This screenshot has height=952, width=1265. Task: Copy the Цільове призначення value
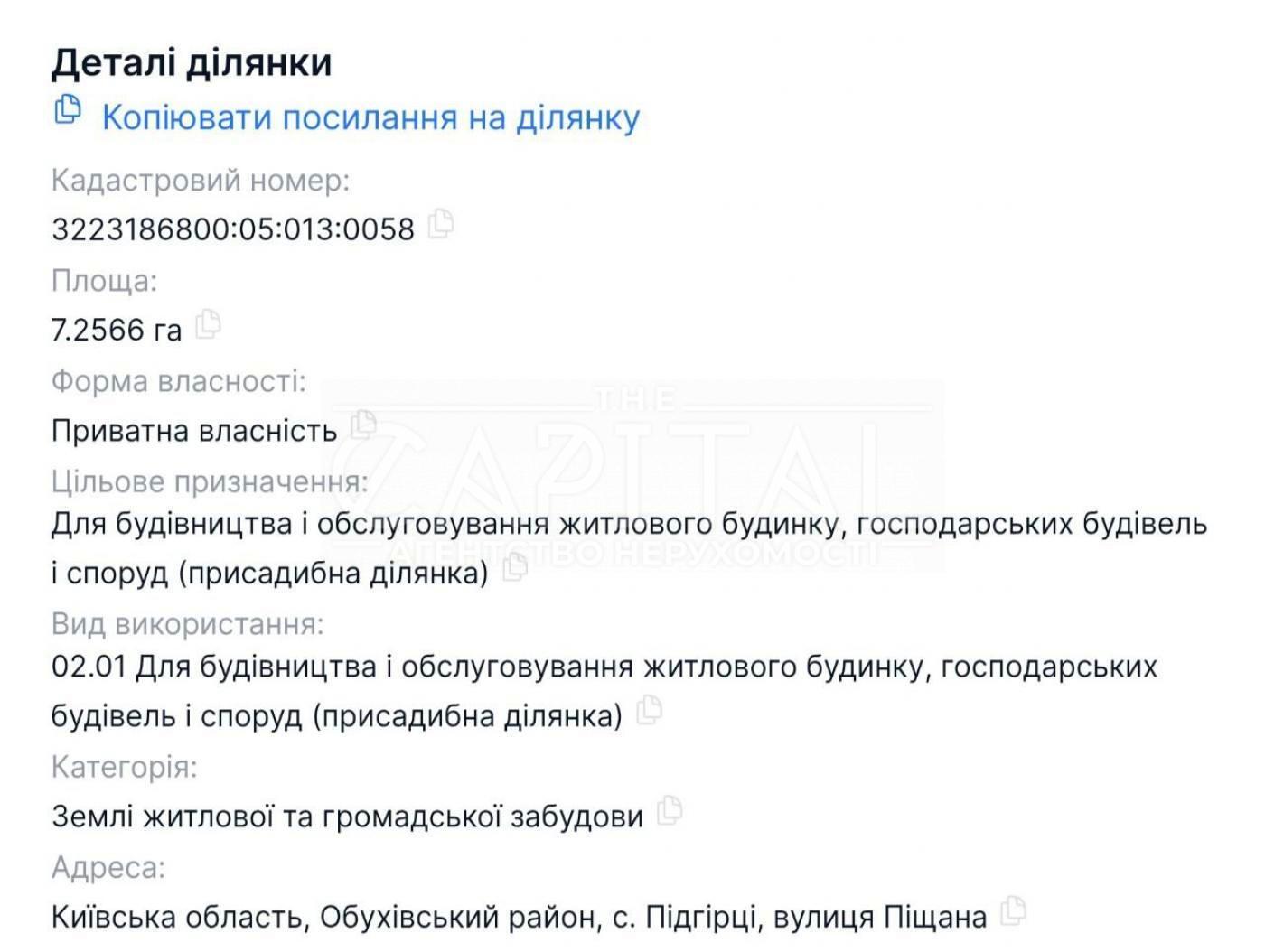515,566
